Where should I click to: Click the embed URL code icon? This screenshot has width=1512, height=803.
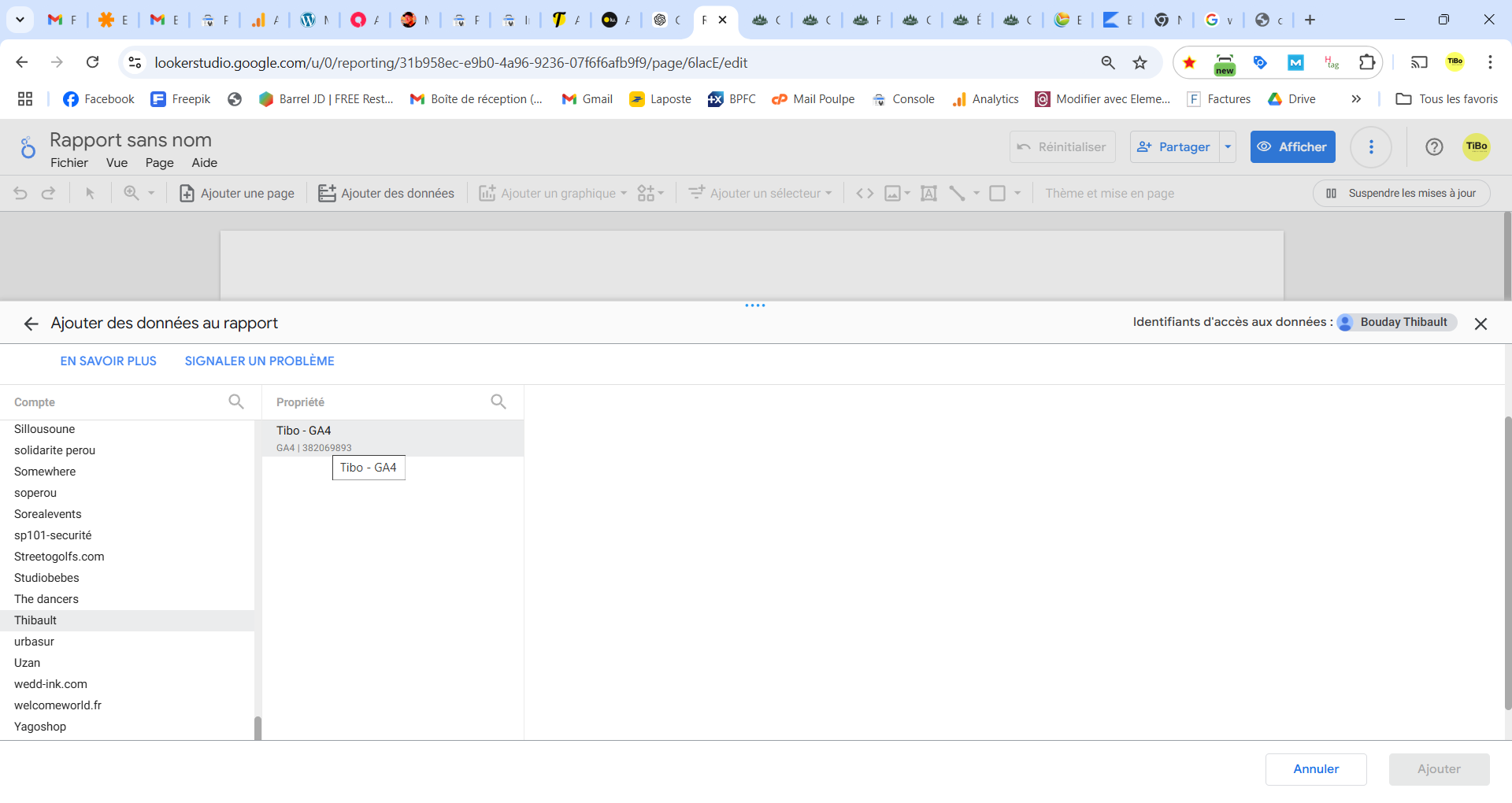[x=865, y=194]
